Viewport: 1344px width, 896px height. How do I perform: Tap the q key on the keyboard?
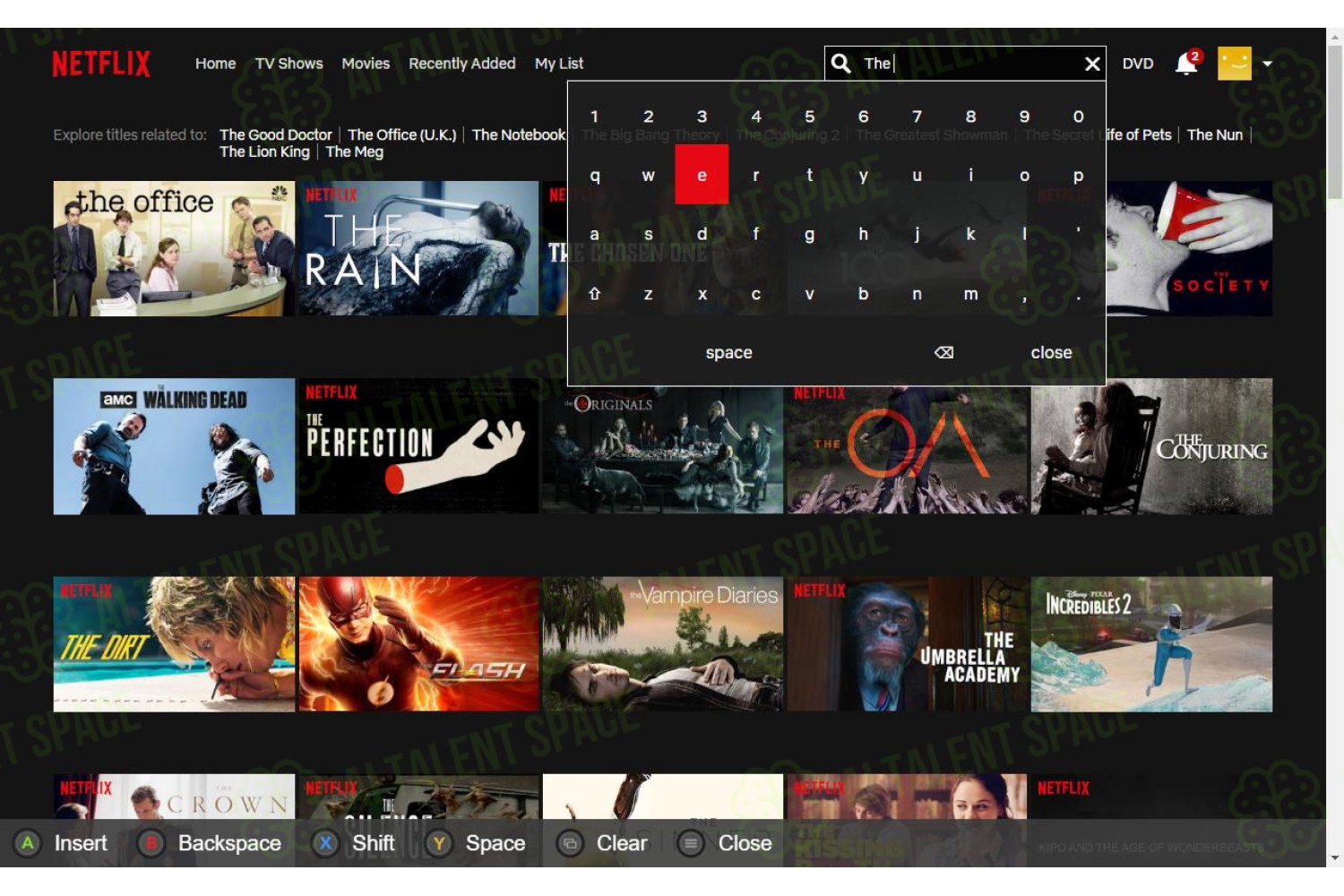[594, 176]
